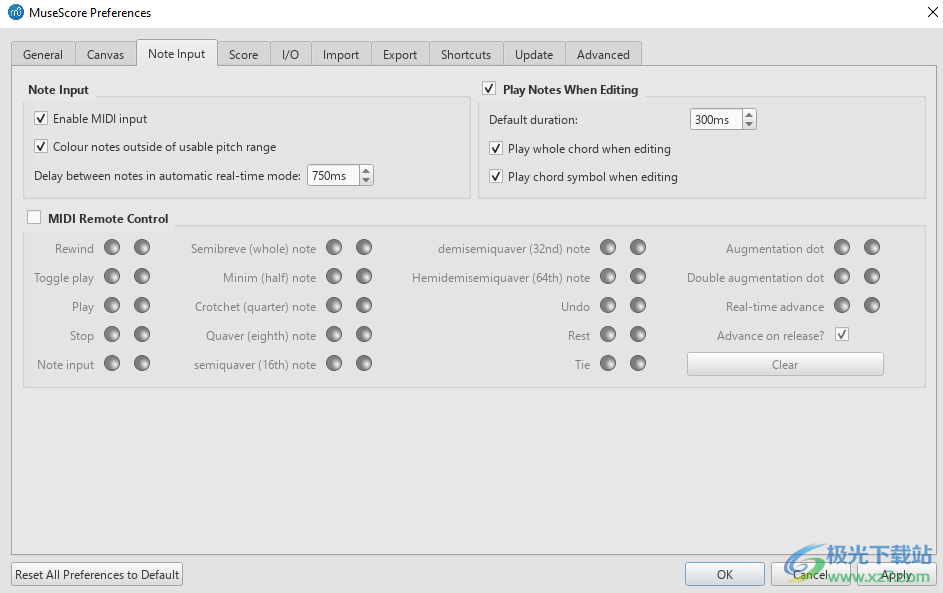Viewport: 943px width, 593px height.
Task: Confirm the preferences with OK
Action: pyautogui.click(x=724, y=574)
